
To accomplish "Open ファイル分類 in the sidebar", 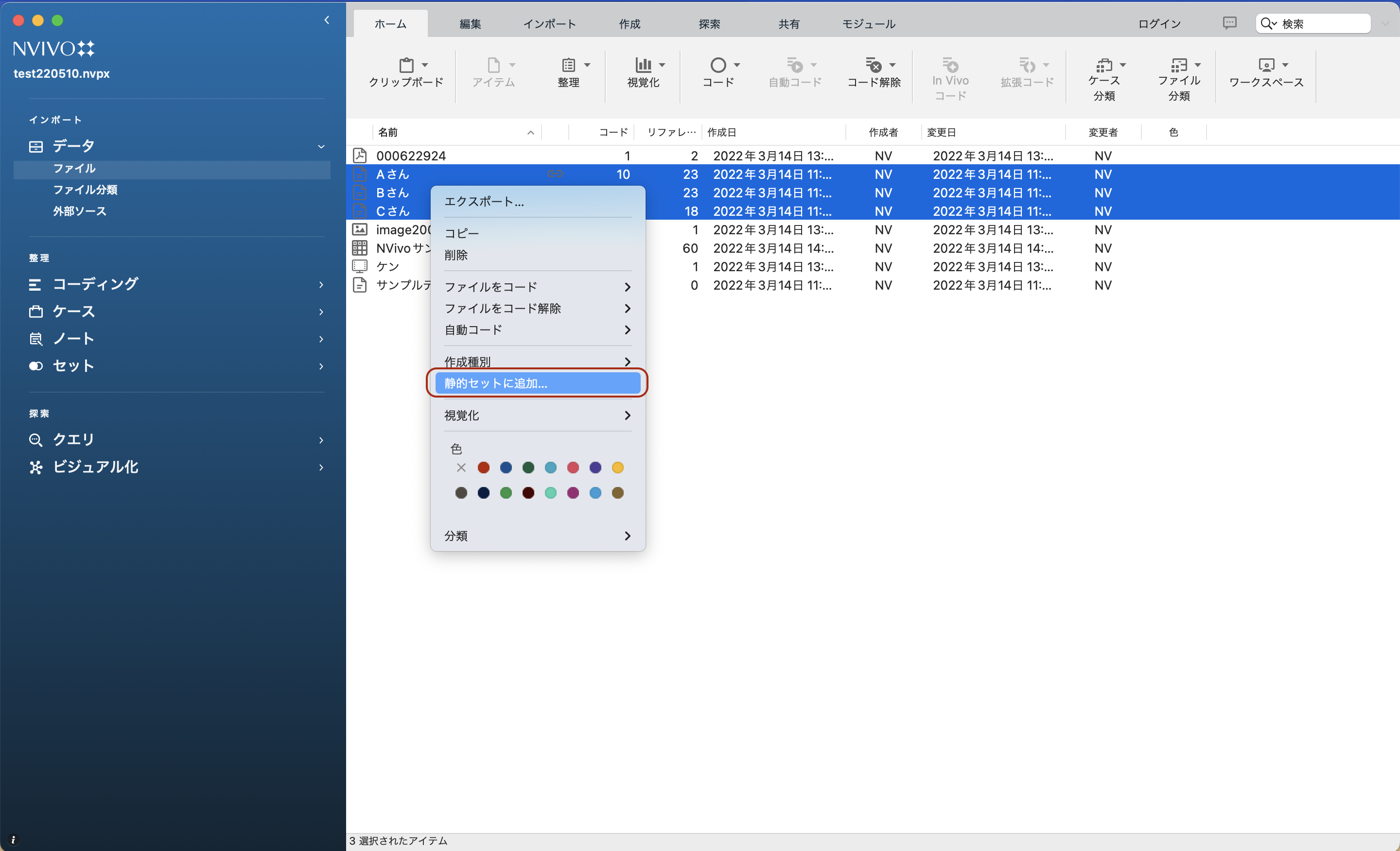I will coord(85,190).
